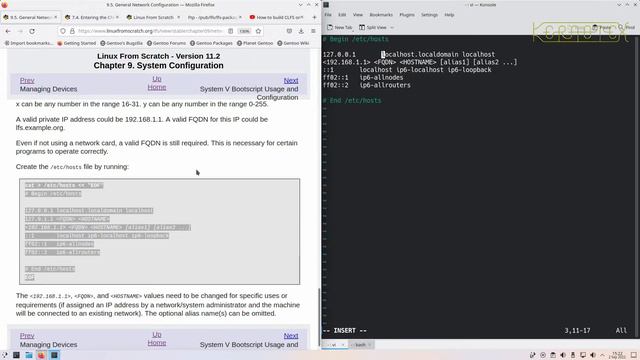Open Konsole Plugins menu
The width and height of the screenshot is (640, 360).
pyautogui.click(x=407, y=15)
